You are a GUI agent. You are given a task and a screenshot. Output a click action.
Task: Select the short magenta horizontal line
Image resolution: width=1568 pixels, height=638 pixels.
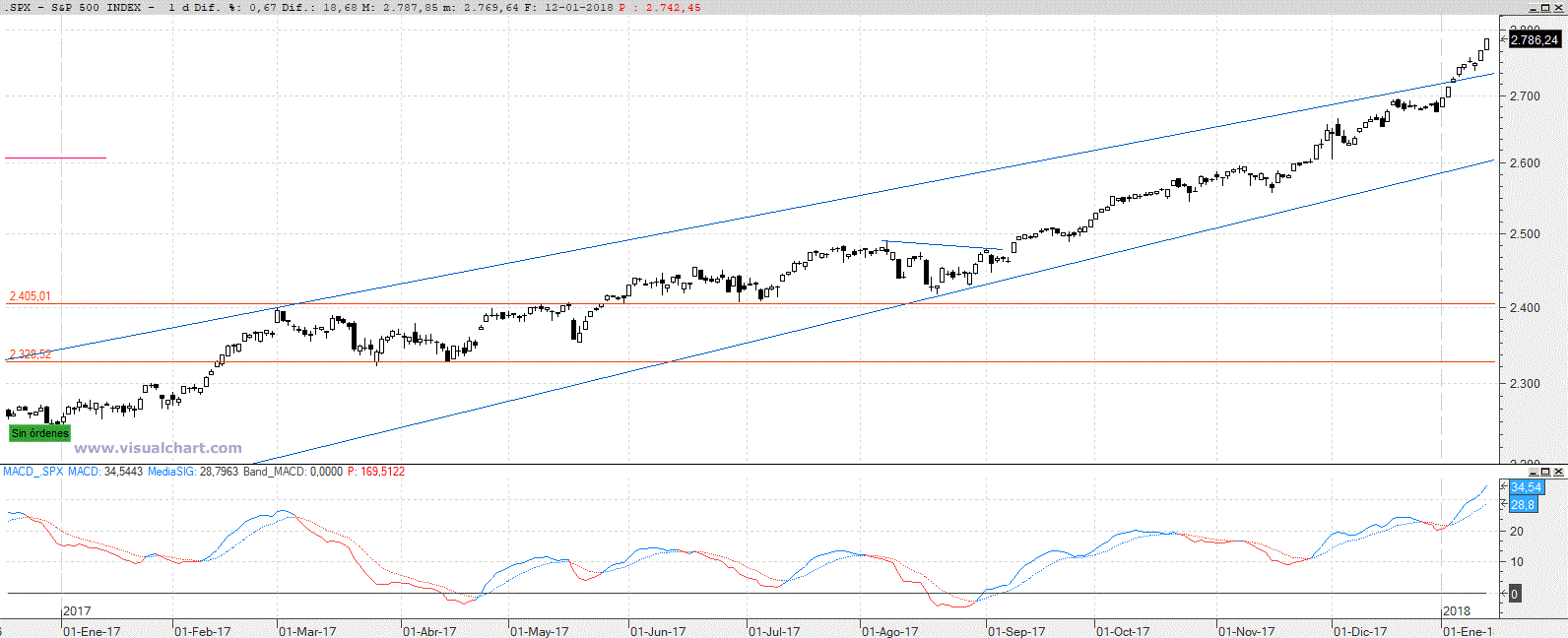point(55,158)
